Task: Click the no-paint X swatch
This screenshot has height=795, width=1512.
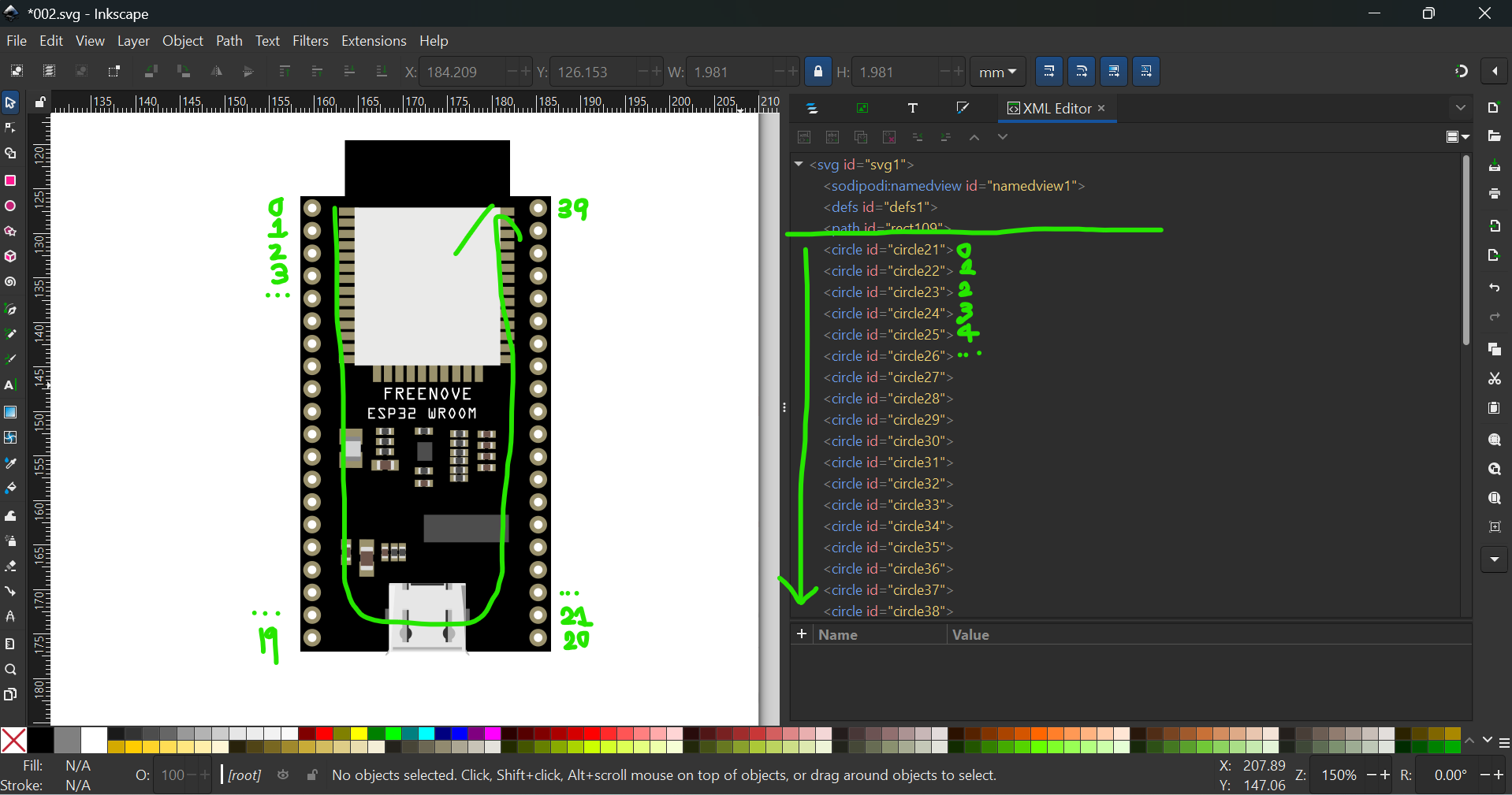Action: click(x=13, y=741)
